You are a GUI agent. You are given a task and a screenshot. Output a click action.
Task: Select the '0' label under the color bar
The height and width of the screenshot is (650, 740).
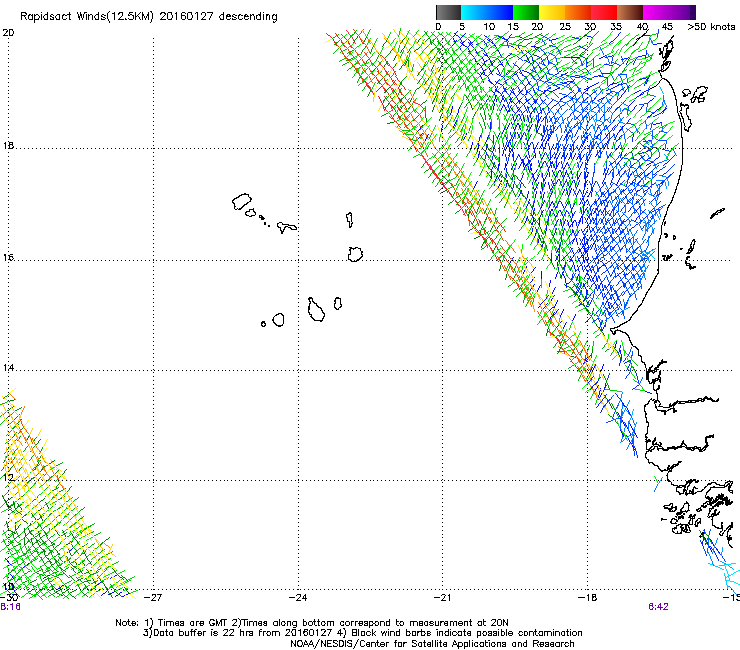click(438, 27)
